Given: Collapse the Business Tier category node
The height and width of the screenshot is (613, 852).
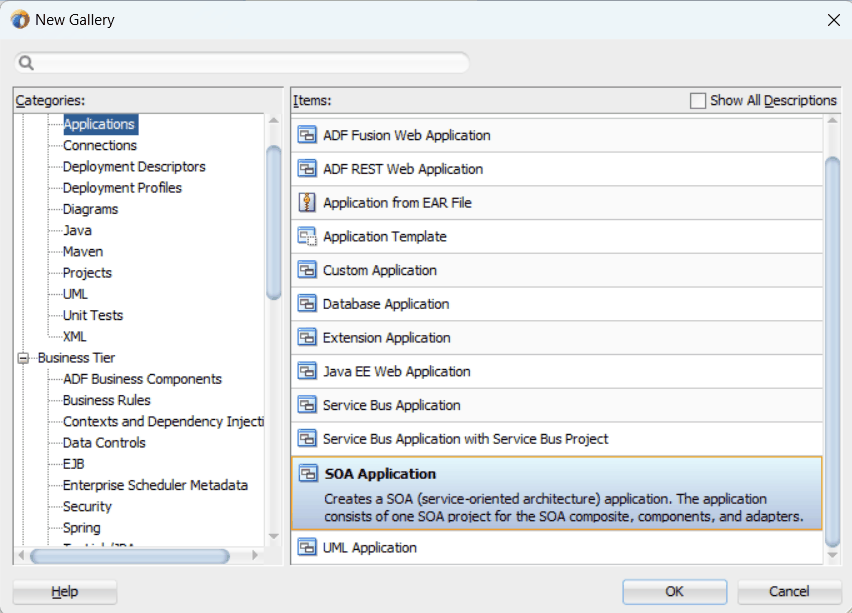Looking at the screenshot, I should click(x=23, y=358).
